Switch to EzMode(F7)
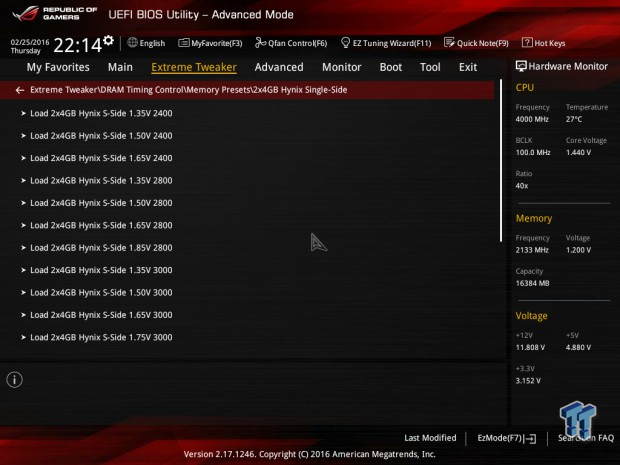Screen dimensions: 620x465 [x=507, y=438]
